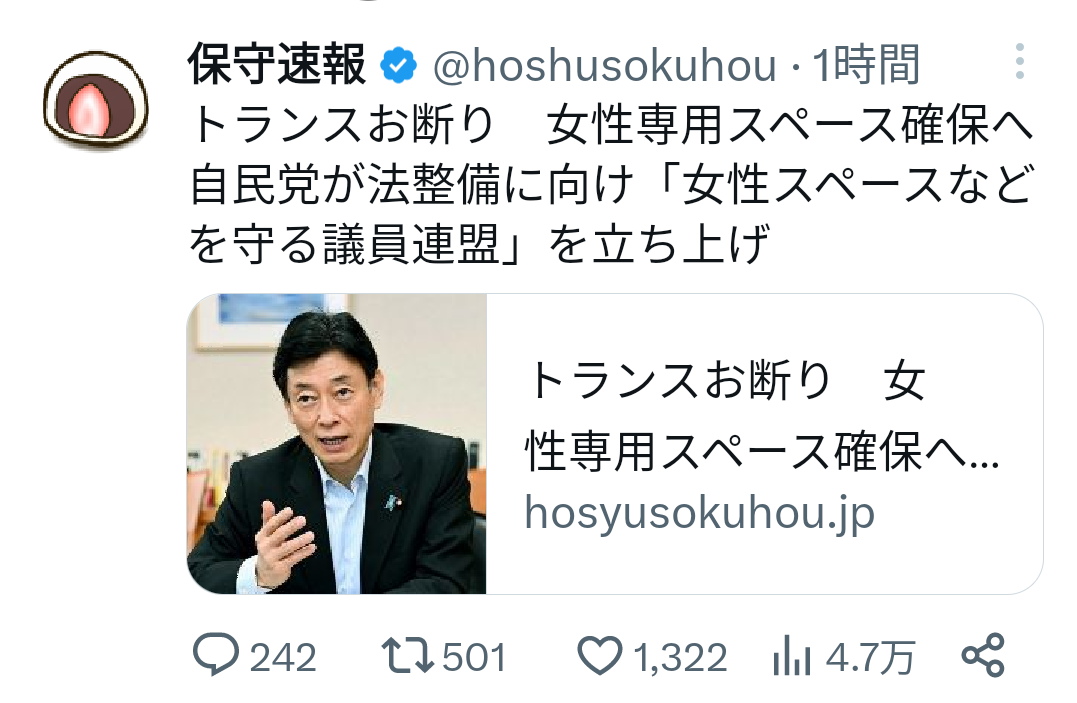Click the 保守速報 display name
The image size is (1077, 703).
(277, 65)
